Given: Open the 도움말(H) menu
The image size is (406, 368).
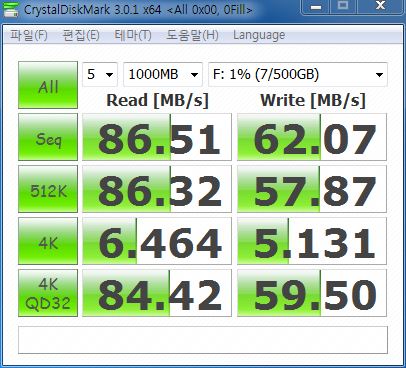Looking at the screenshot, I should pos(192,35).
